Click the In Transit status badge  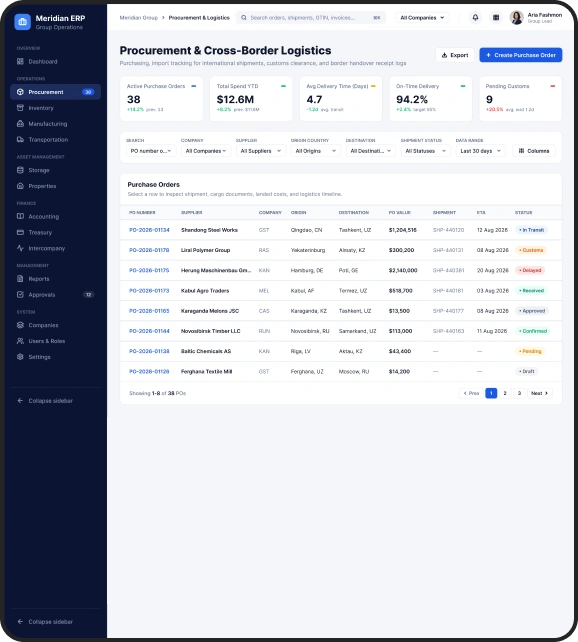(531, 230)
